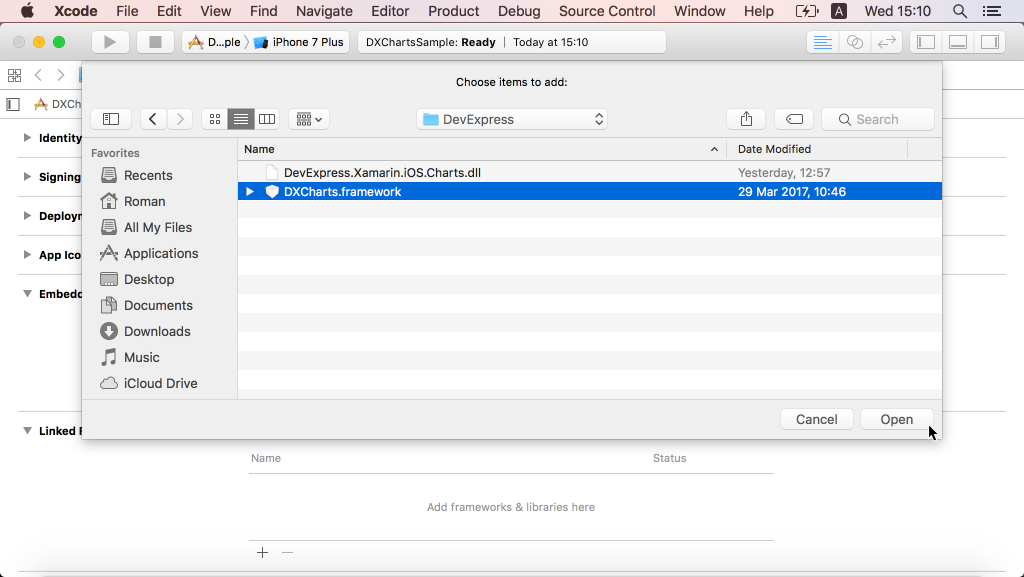This screenshot has height=577, width=1024.
Task: Open the item grouping dropdown
Action: click(x=308, y=118)
